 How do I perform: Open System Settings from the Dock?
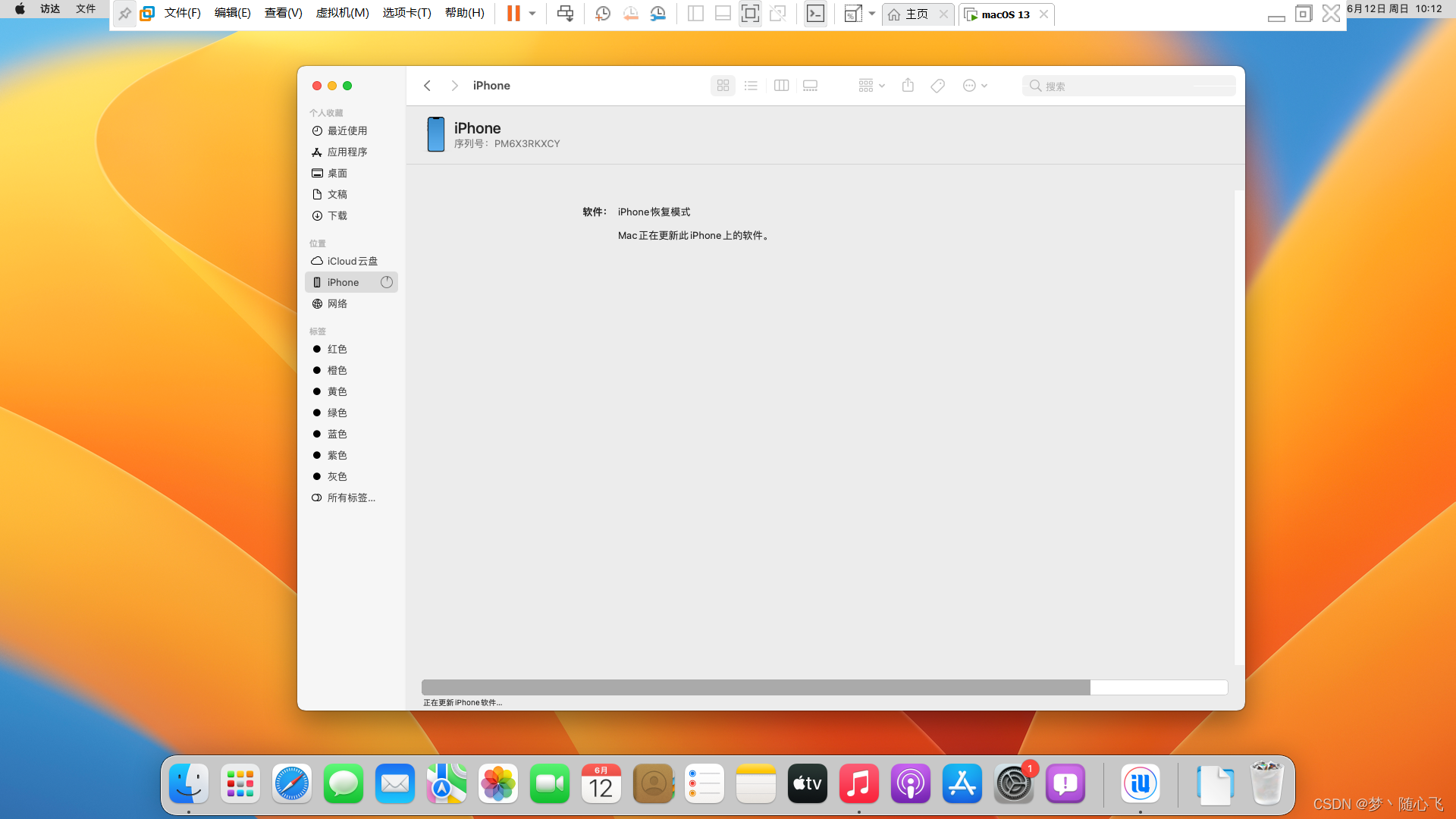pos(1014,784)
